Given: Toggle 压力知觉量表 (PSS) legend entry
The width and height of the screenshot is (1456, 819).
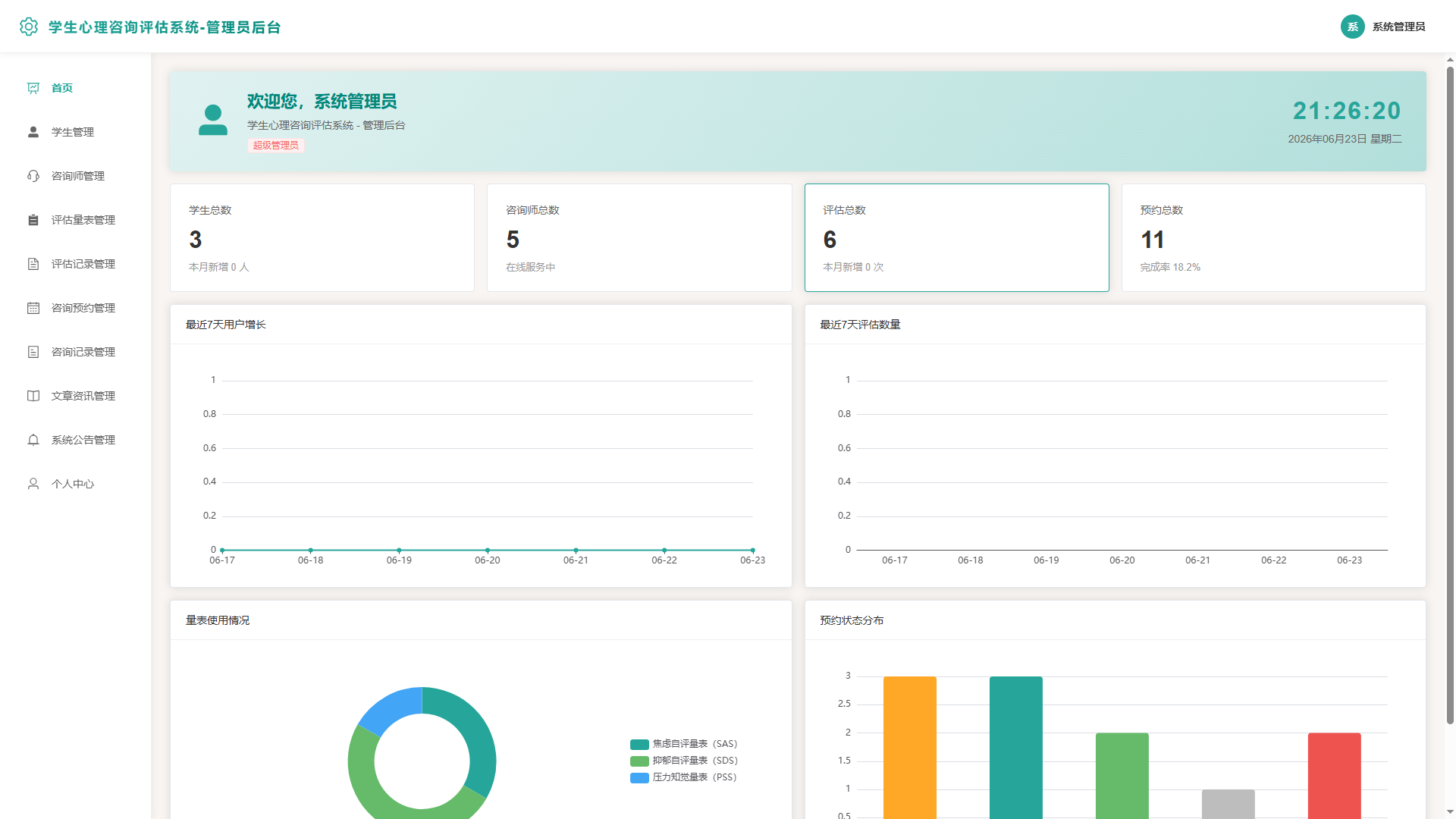Looking at the screenshot, I should tap(683, 777).
